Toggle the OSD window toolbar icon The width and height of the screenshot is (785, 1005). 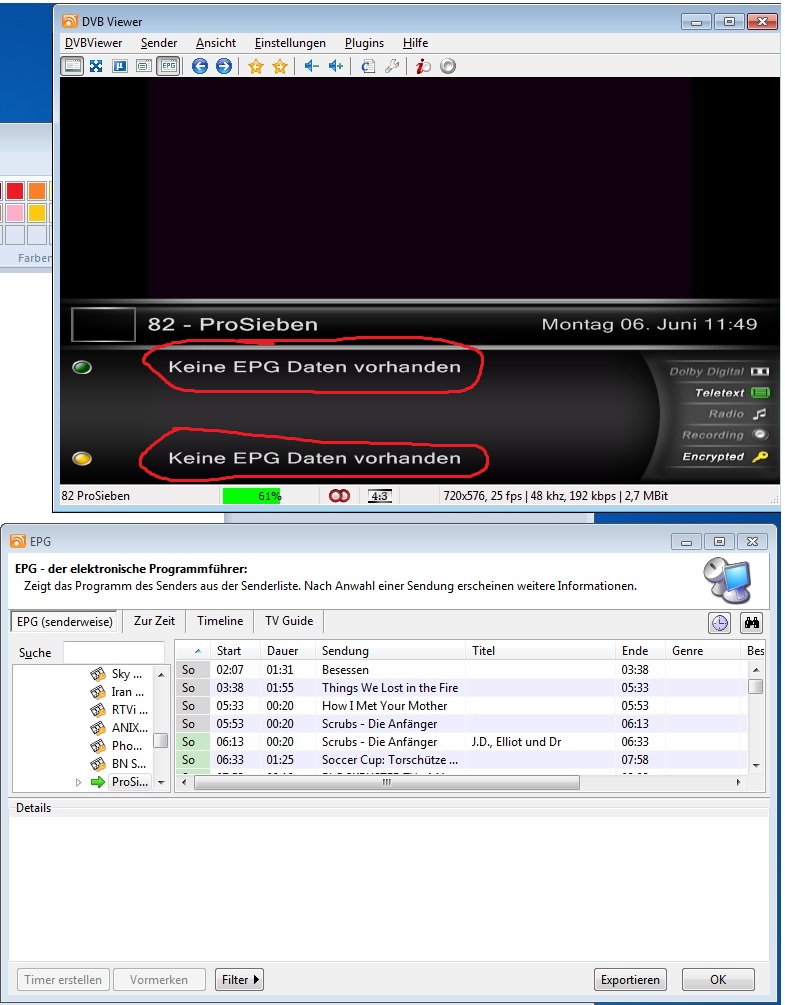pos(144,65)
